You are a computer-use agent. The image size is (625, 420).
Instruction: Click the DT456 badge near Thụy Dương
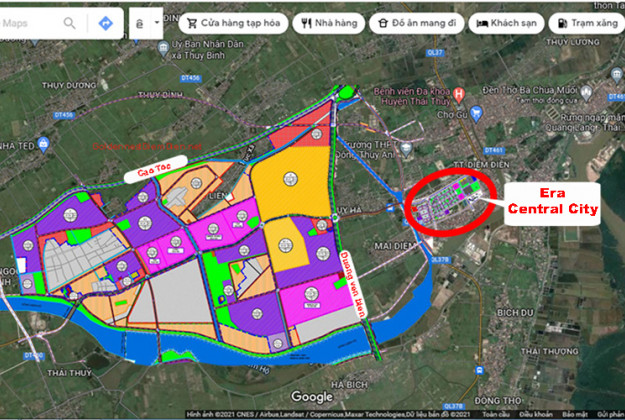pos(63,115)
